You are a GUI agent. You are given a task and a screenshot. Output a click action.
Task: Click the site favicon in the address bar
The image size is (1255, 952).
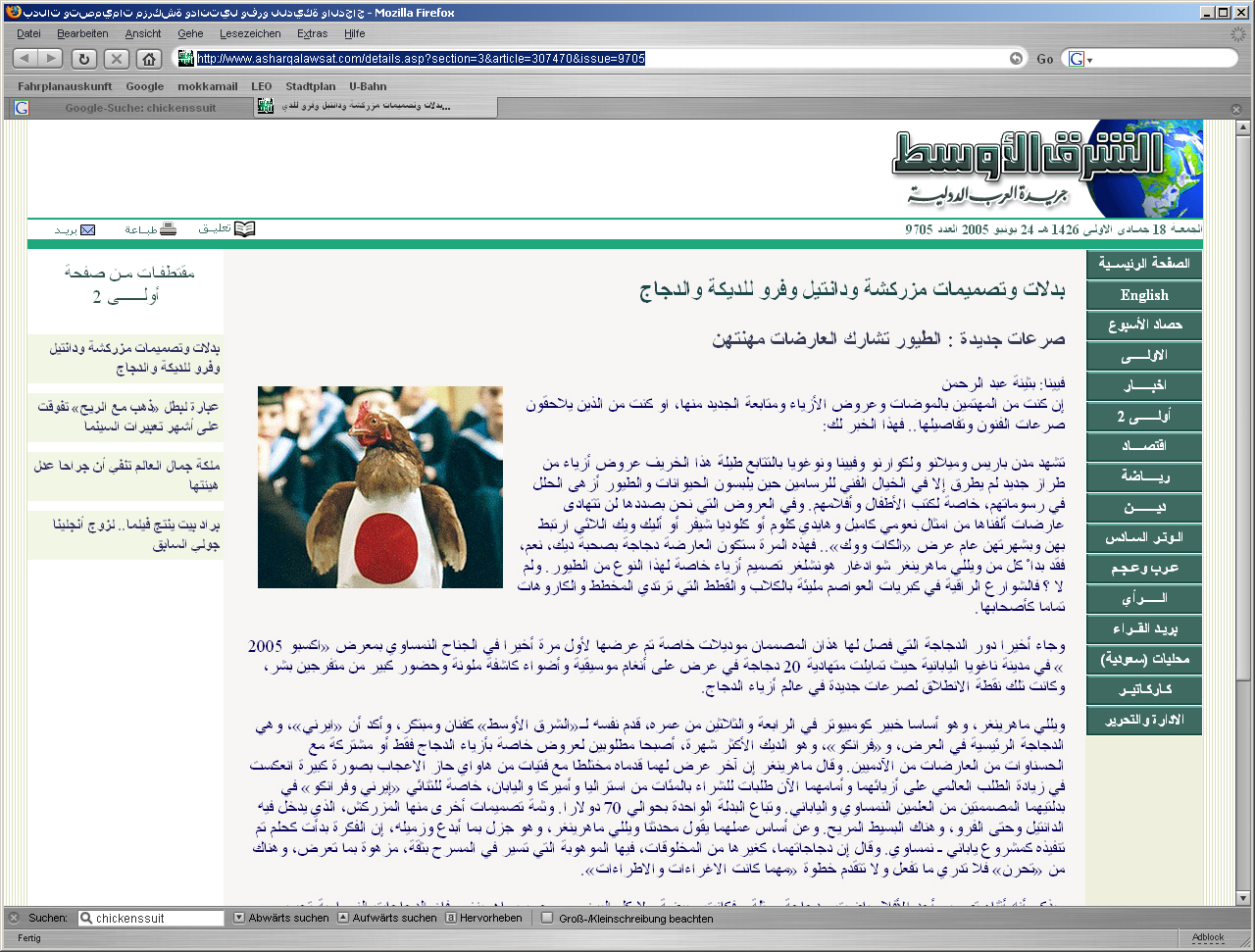point(186,59)
